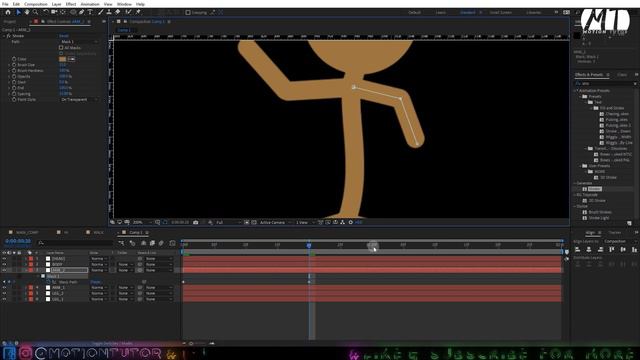Switch to the Small Screen workspace
This screenshot has height=360, width=640.
point(500,13)
